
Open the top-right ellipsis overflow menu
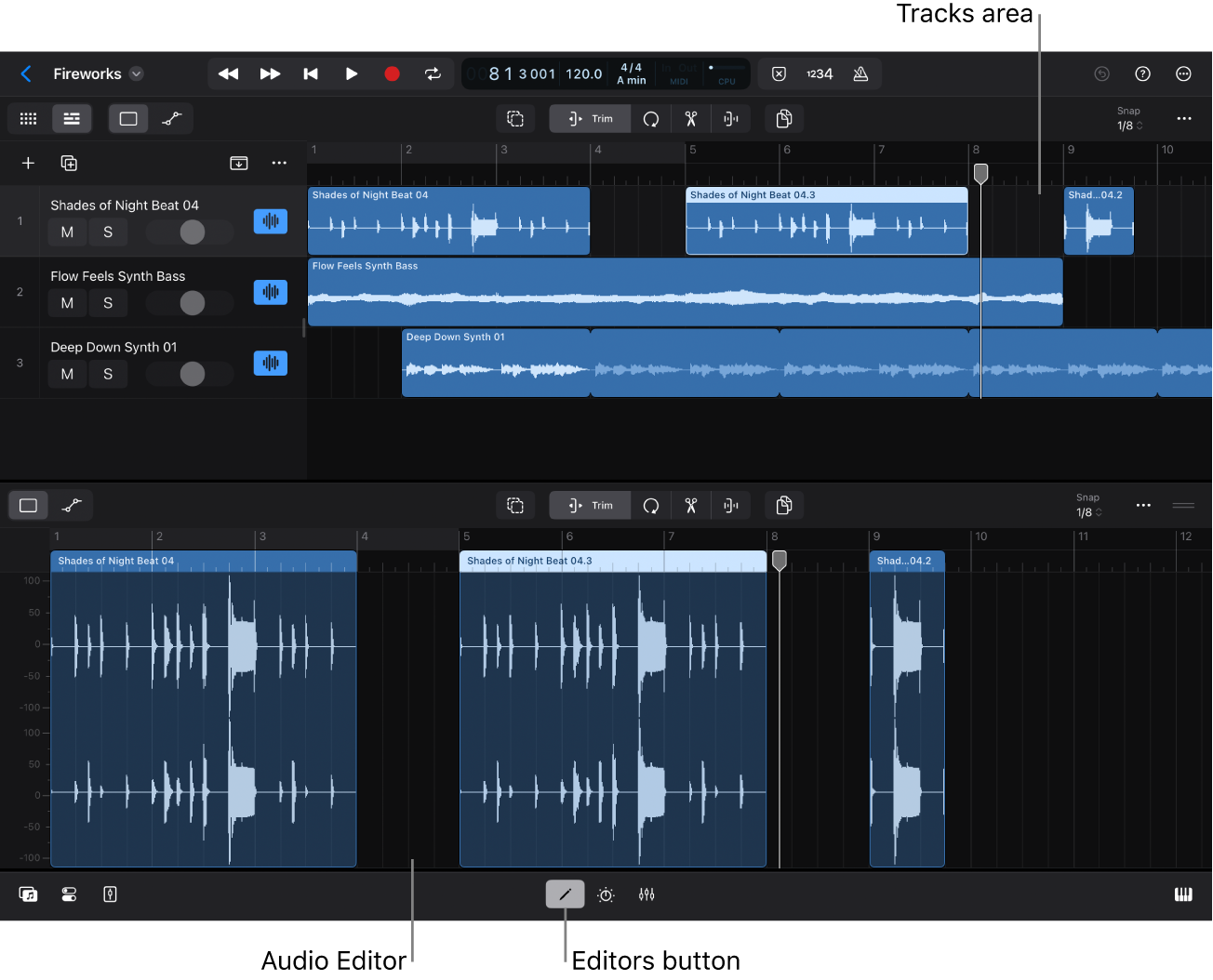tap(1183, 73)
